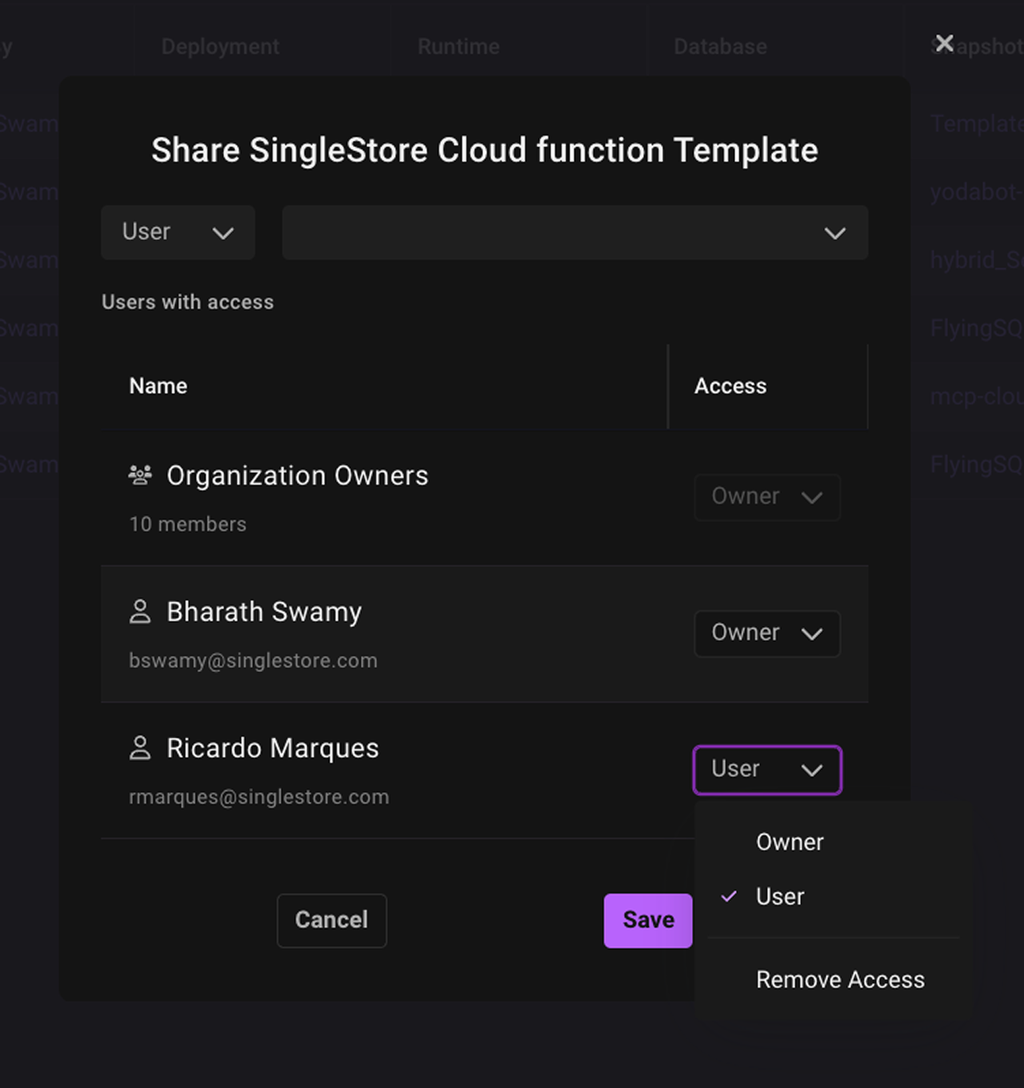1024x1088 pixels.
Task: Choose Owner in the access menu
Action: 834,842
